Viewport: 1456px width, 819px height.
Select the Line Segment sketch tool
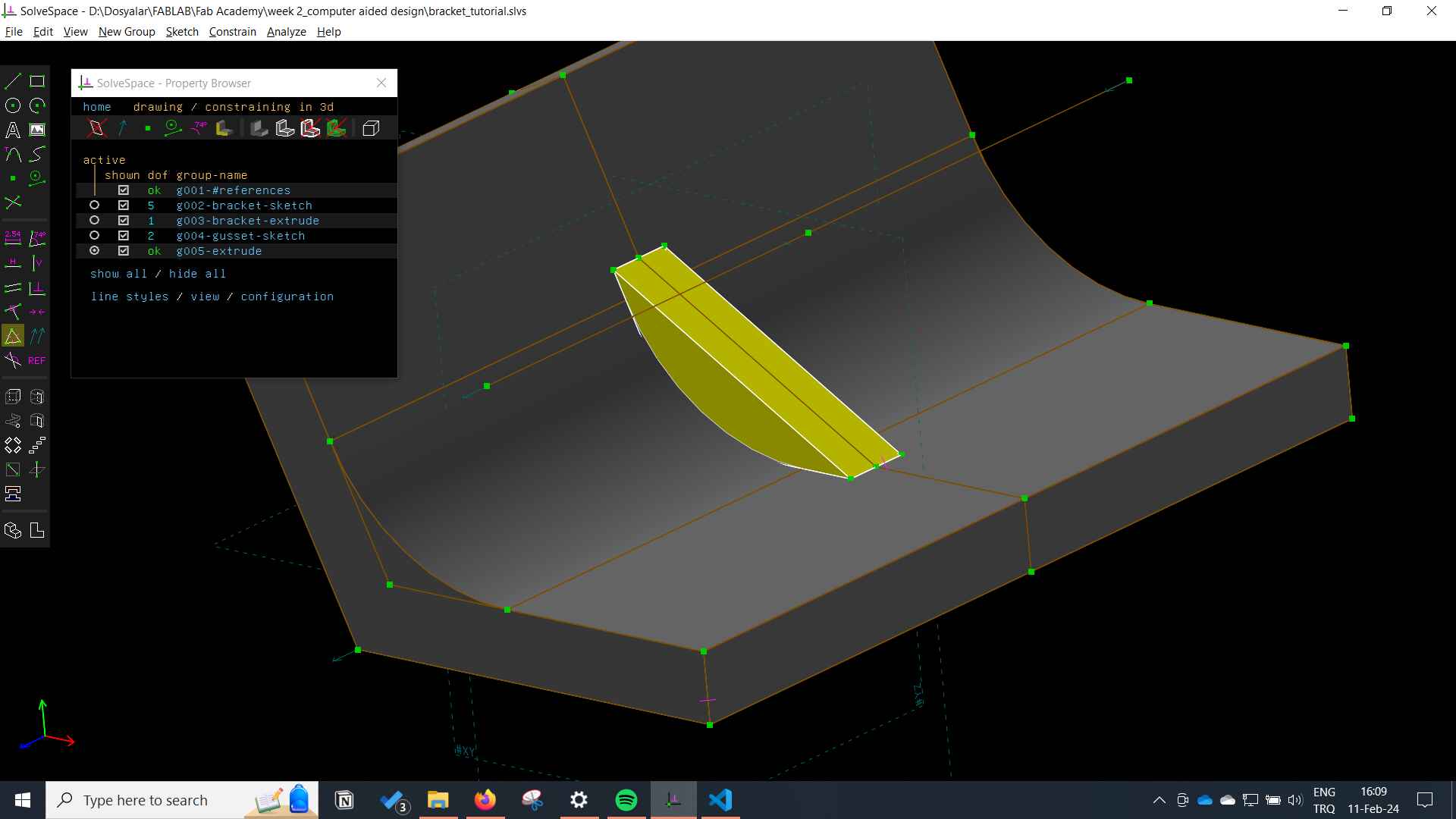(x=13, y=81)
